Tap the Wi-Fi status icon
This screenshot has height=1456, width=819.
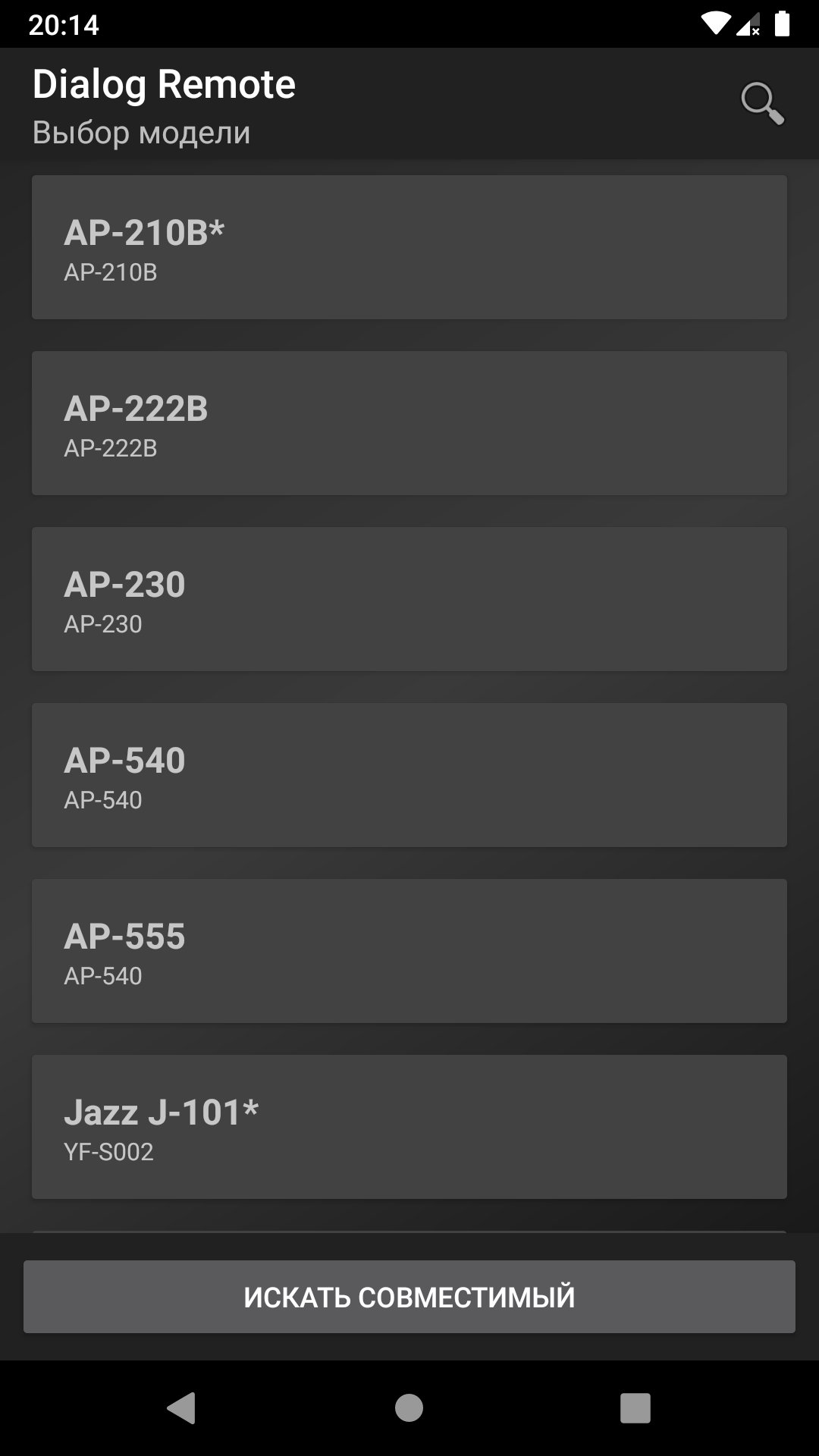coord(714,24)
